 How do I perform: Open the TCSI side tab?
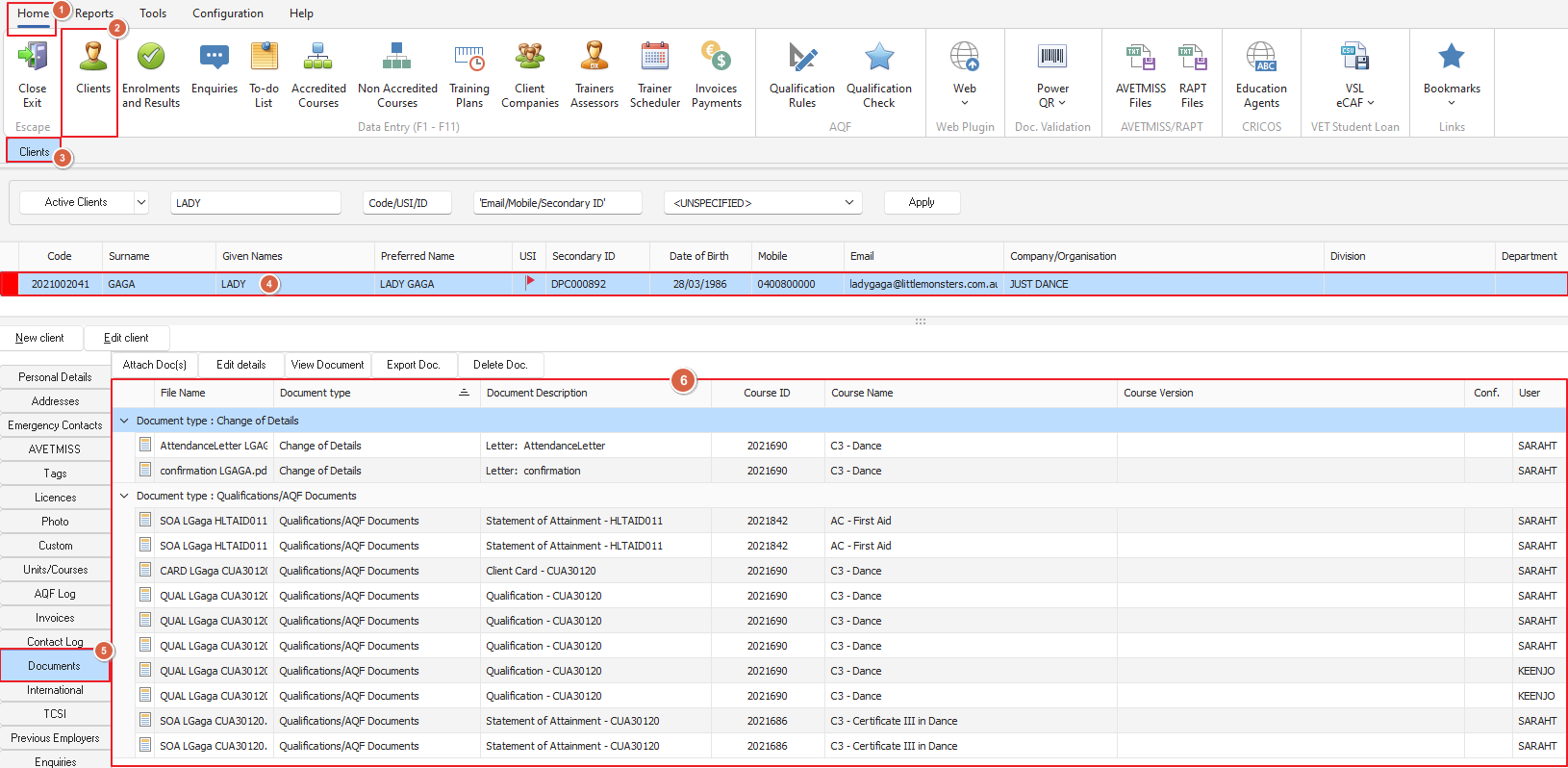(x=56, y=714)
